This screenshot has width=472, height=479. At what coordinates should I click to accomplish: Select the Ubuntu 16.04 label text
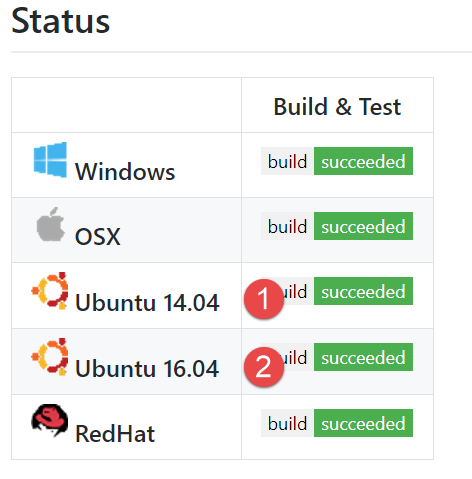click(147, 368)
